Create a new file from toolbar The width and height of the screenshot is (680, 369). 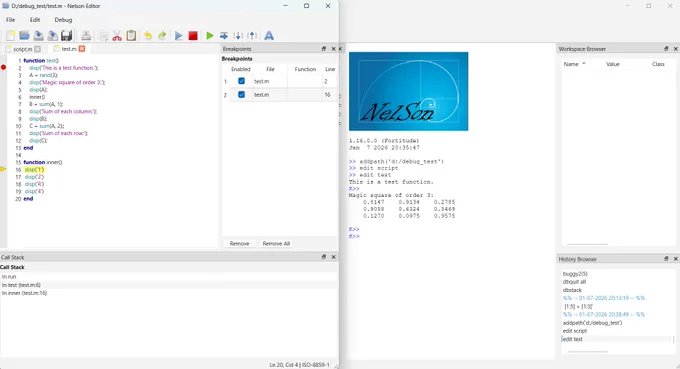click(x=10, y=36)
